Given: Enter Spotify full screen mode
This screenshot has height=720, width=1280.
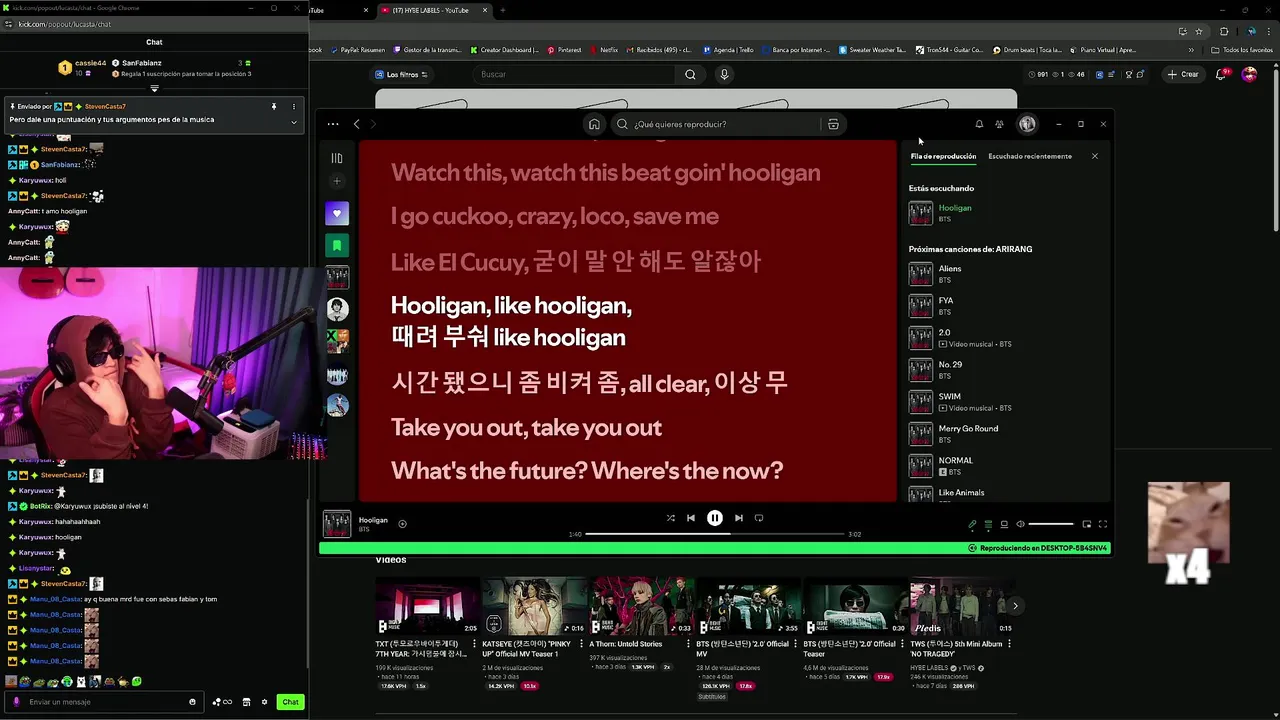Looking at the screenshot, I should pos(1103,524).
